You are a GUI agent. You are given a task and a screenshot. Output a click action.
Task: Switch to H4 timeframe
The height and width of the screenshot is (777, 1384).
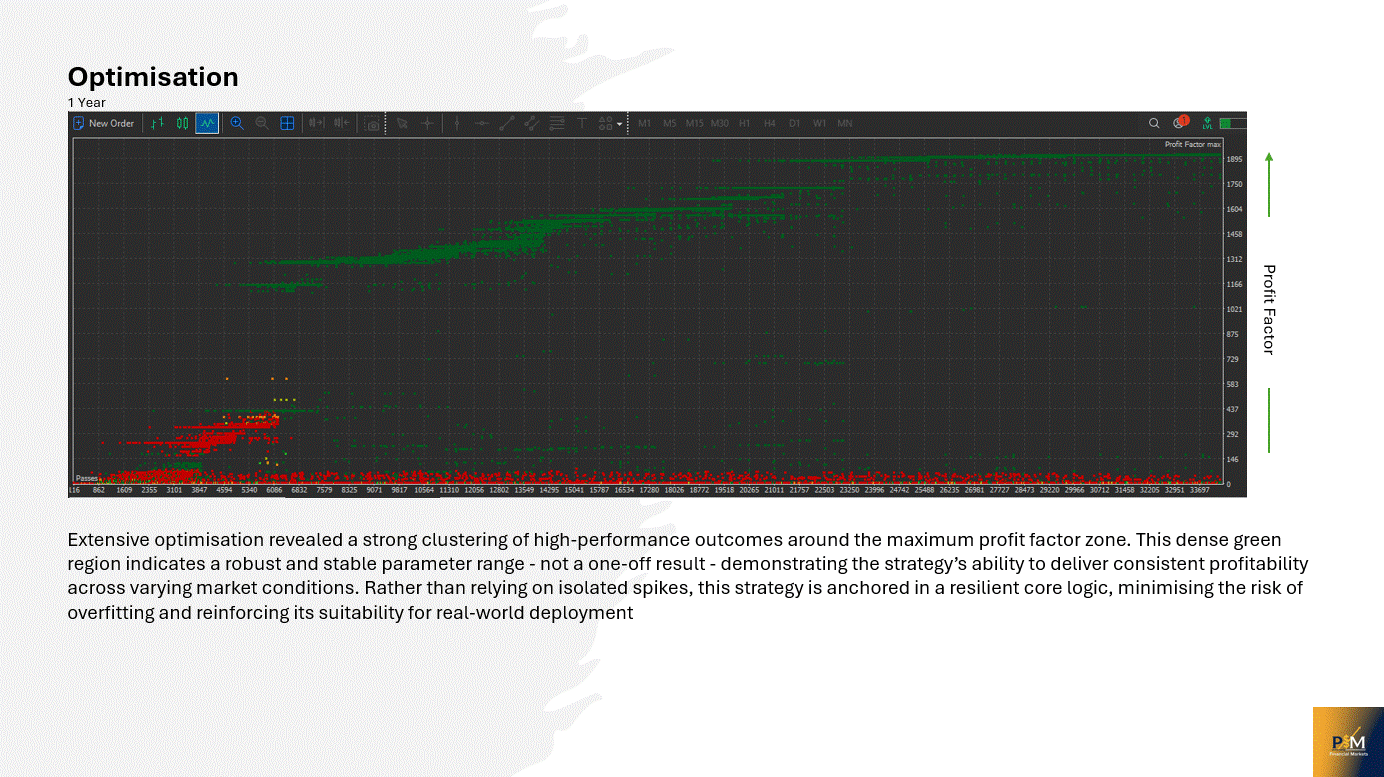point(770,123)
